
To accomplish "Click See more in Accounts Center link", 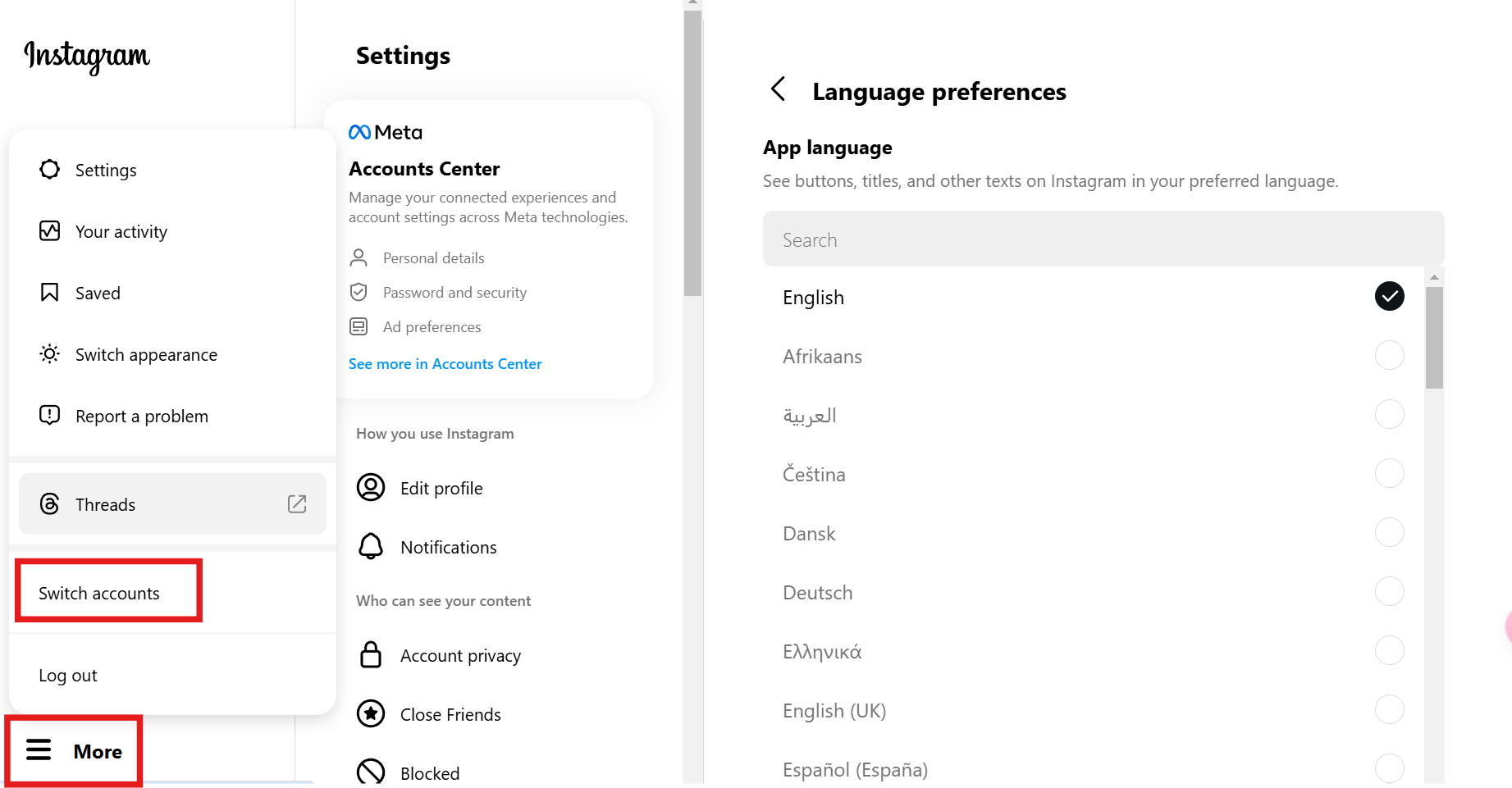I will tap(445, 364).
